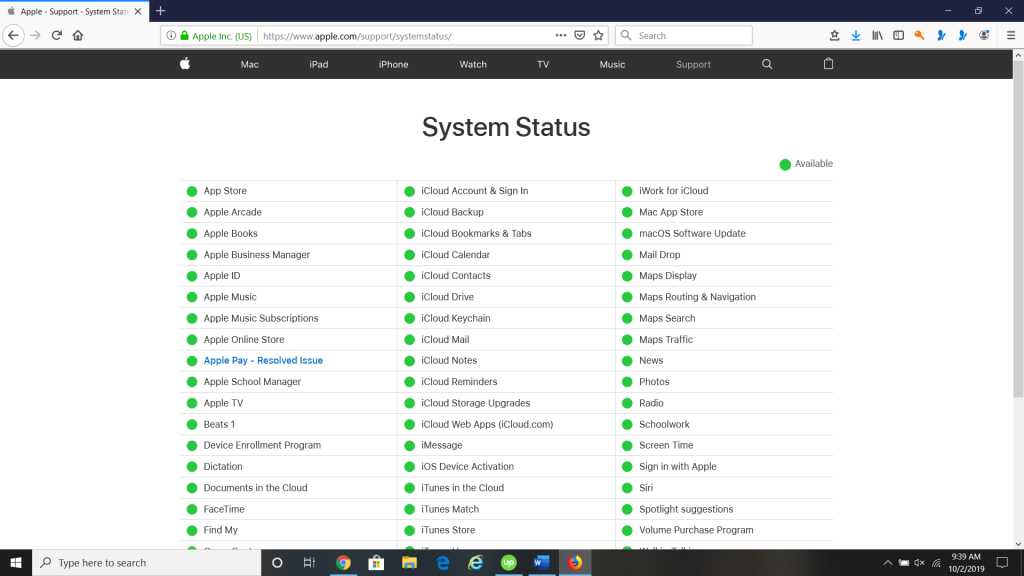Click the site information icon in the address bar

171,35
